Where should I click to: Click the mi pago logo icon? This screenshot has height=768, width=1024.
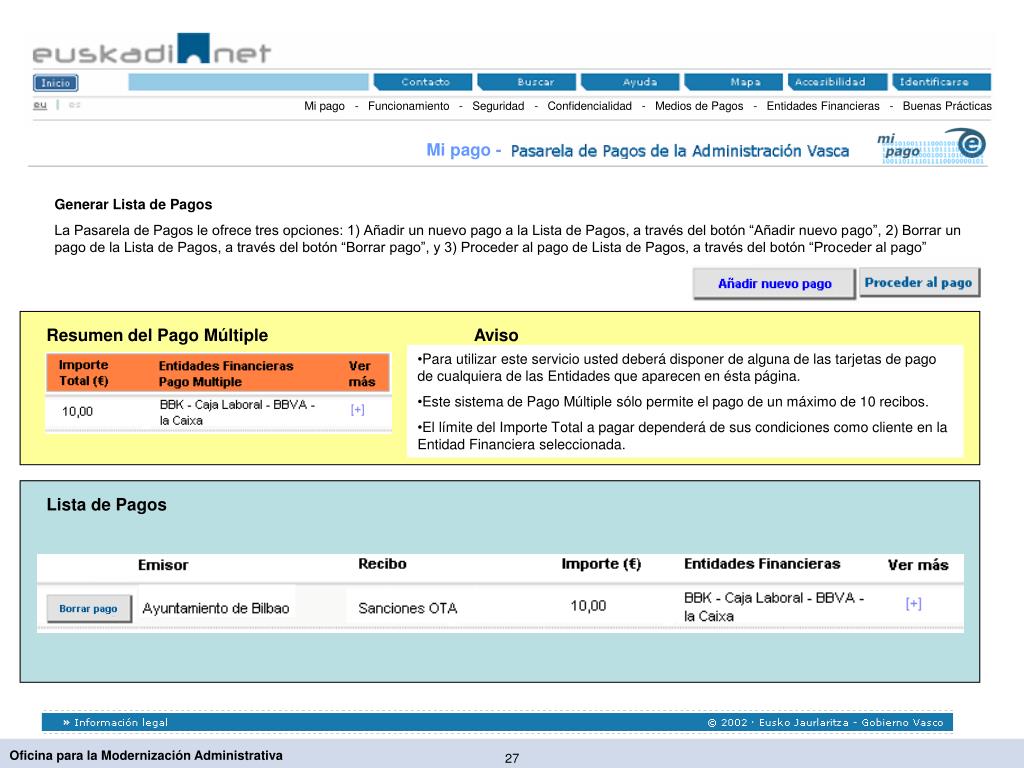tap(931, 147)
